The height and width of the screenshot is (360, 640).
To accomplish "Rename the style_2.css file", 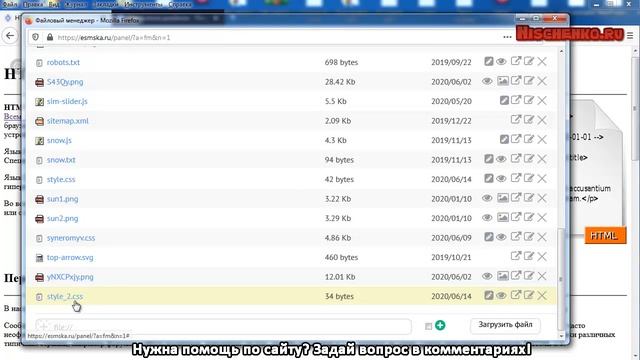I will pyautogui.click(x=529, y=296).
